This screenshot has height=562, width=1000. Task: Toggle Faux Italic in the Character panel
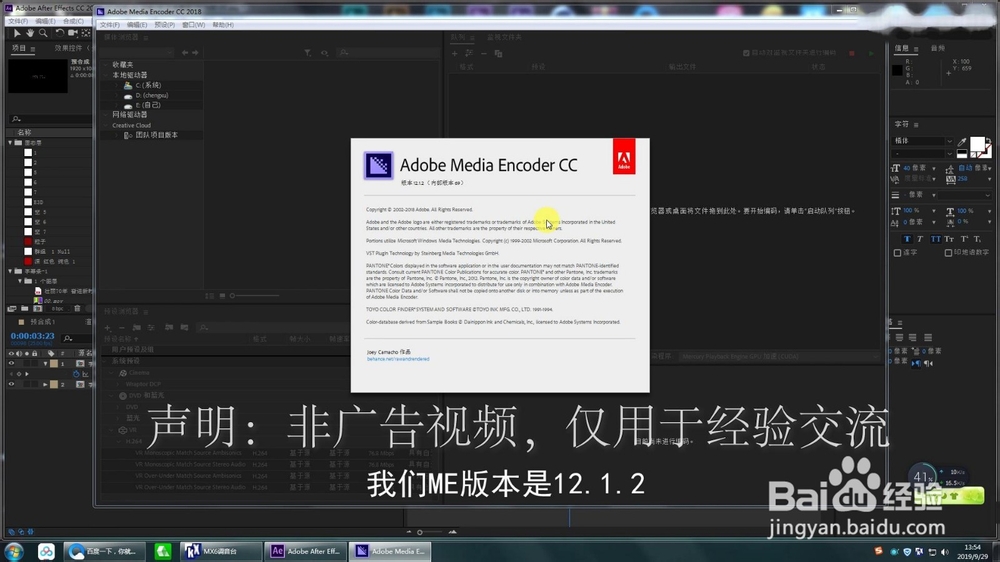(920, 239)
